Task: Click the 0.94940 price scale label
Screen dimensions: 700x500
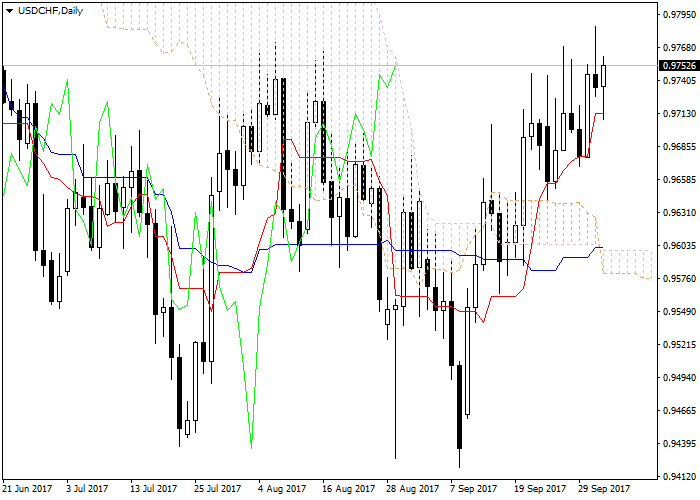Action: [x=679, y=378]
